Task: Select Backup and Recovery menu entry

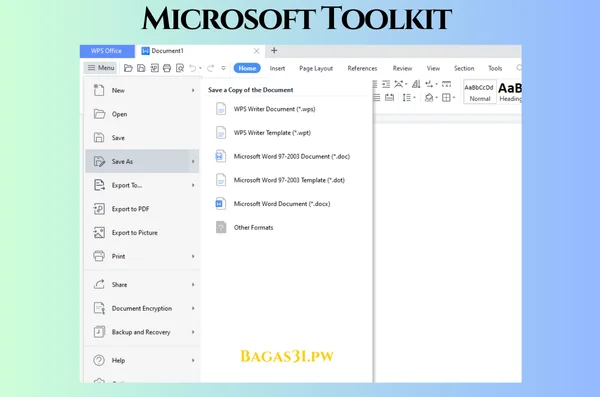Action: point(142,332)
